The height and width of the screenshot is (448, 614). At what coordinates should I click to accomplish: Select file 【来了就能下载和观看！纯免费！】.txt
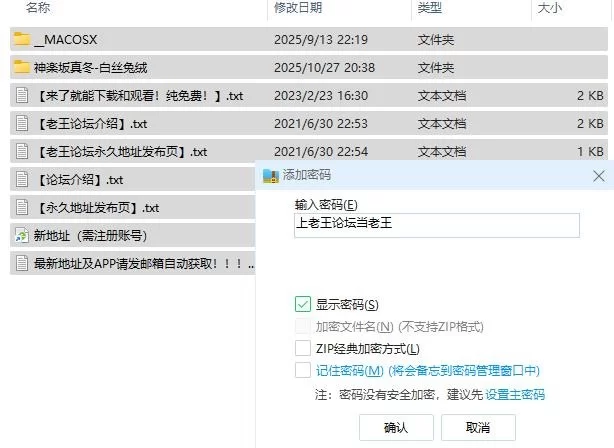click(139, 96)
